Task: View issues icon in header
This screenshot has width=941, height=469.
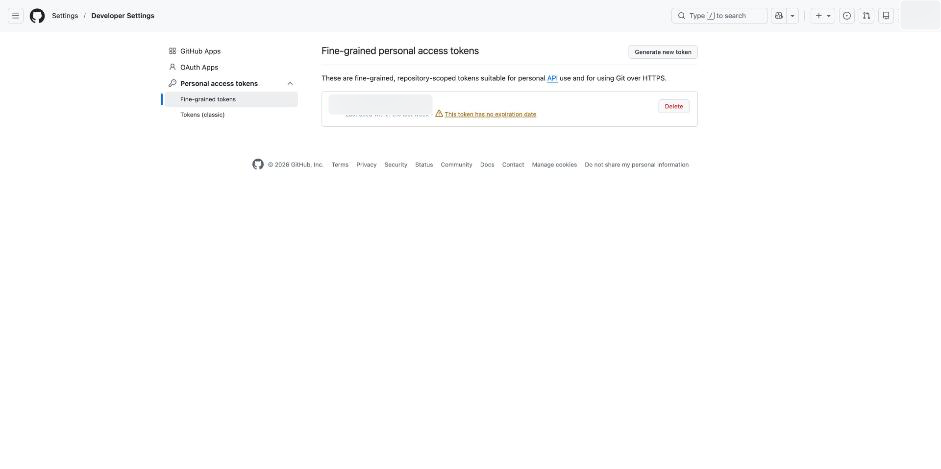Action: coord(847,16)
